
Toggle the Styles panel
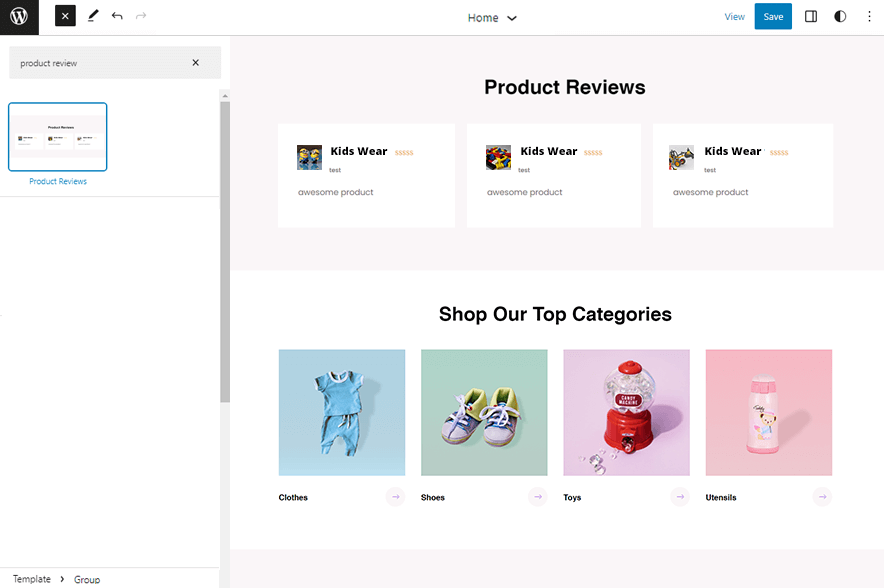tap(840, 16)
